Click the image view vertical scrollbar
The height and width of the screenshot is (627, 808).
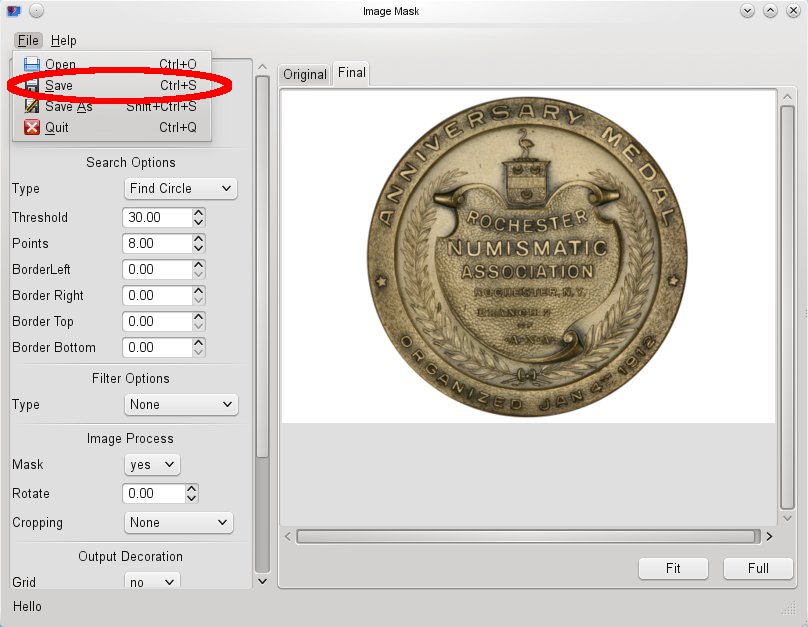click(x=787, y=307)
